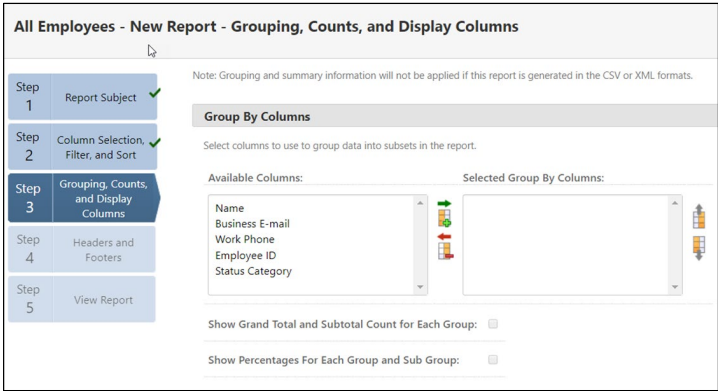Go to Step 2 Column Selection, Filter, and Sort
Image resolution: width=718 pixels, height=391 pixels.
point(82,147)
